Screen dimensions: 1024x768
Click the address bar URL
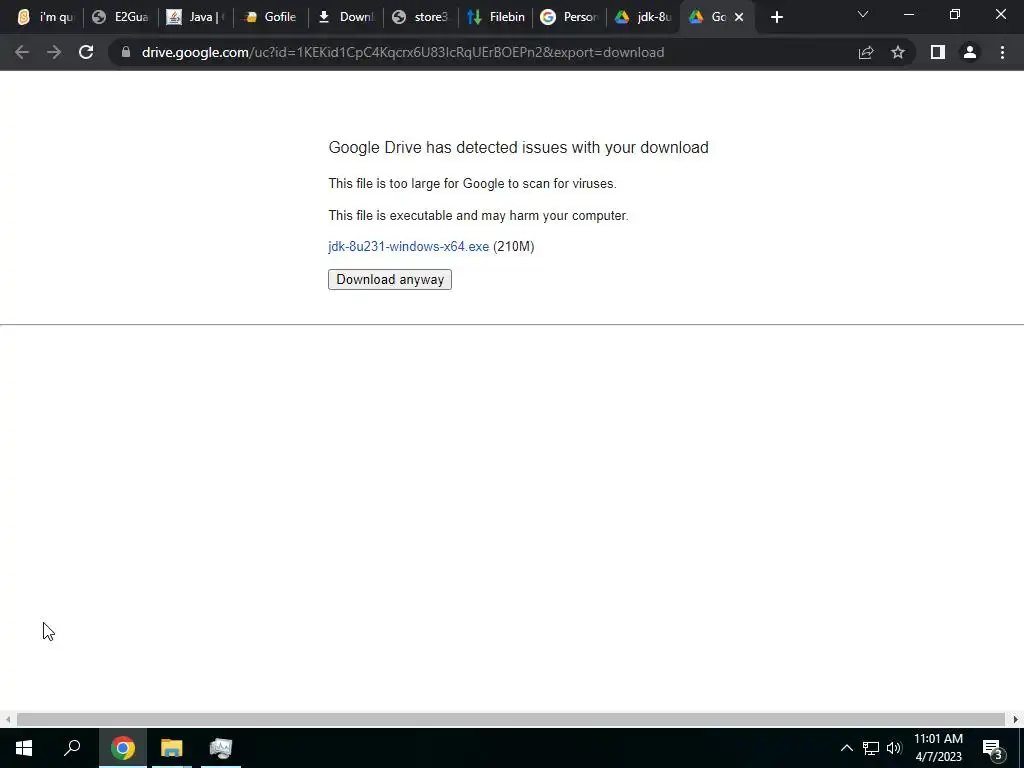point(403,52)
